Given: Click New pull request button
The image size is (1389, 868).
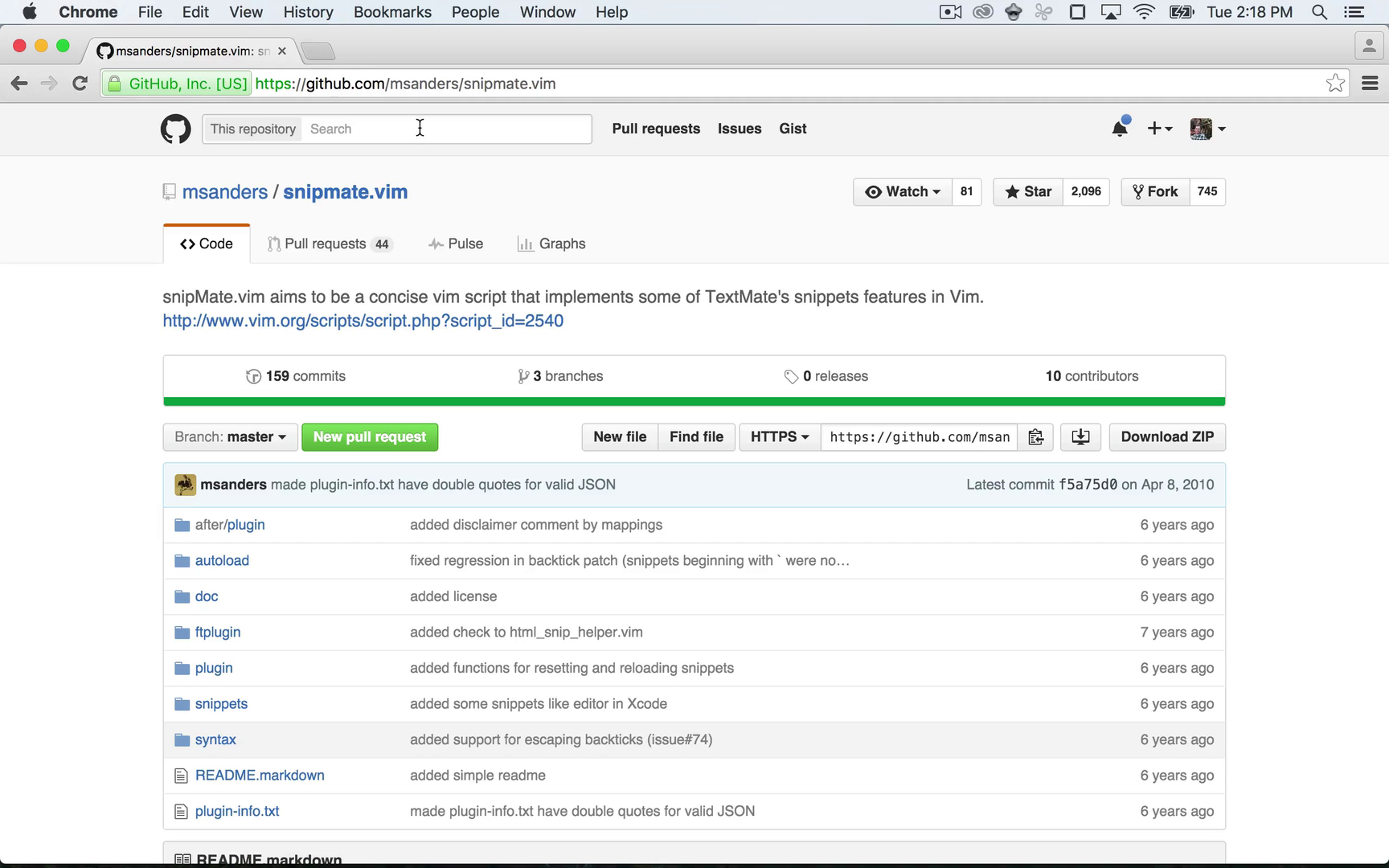Looking at the screenshot, I should pyautogui.click(x=370, y=437).
